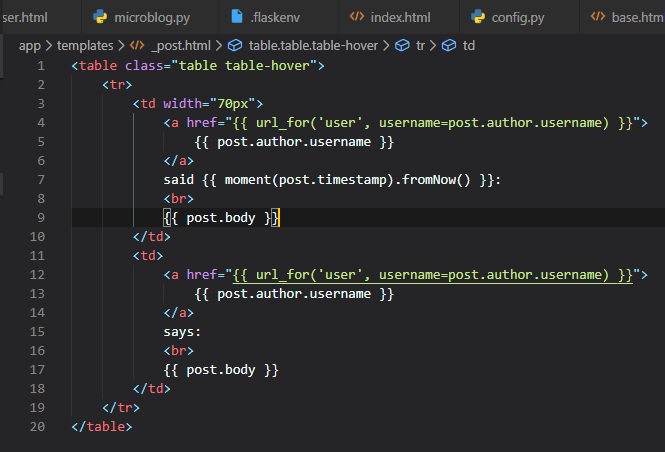Expand the 'app' breadcrumb folder
Image resolution: width=665 pixels, height=452 pixels.
pos(30,45)
